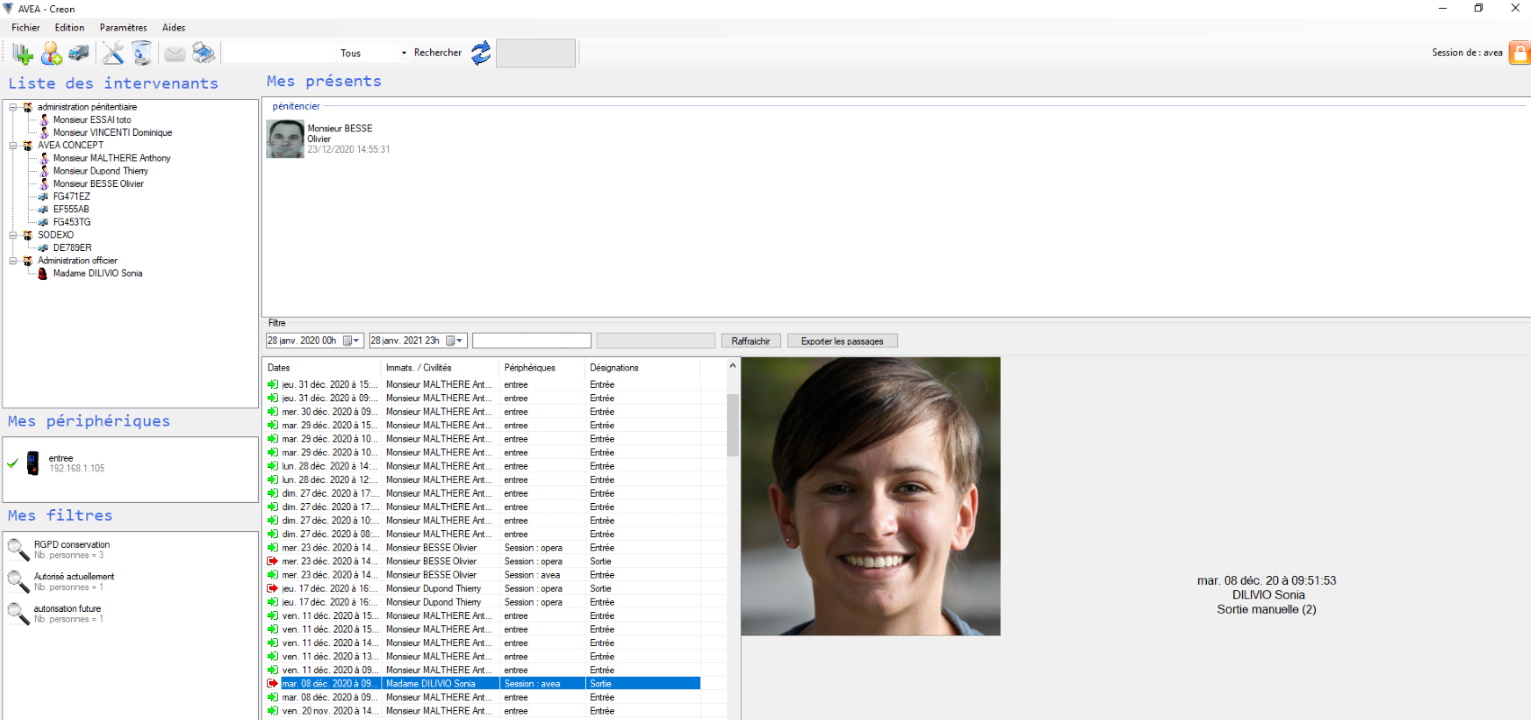Click green entry arrow on 30 déc. 2020 row
This screenshot has height=720, width=1531.
click(273, 412)
